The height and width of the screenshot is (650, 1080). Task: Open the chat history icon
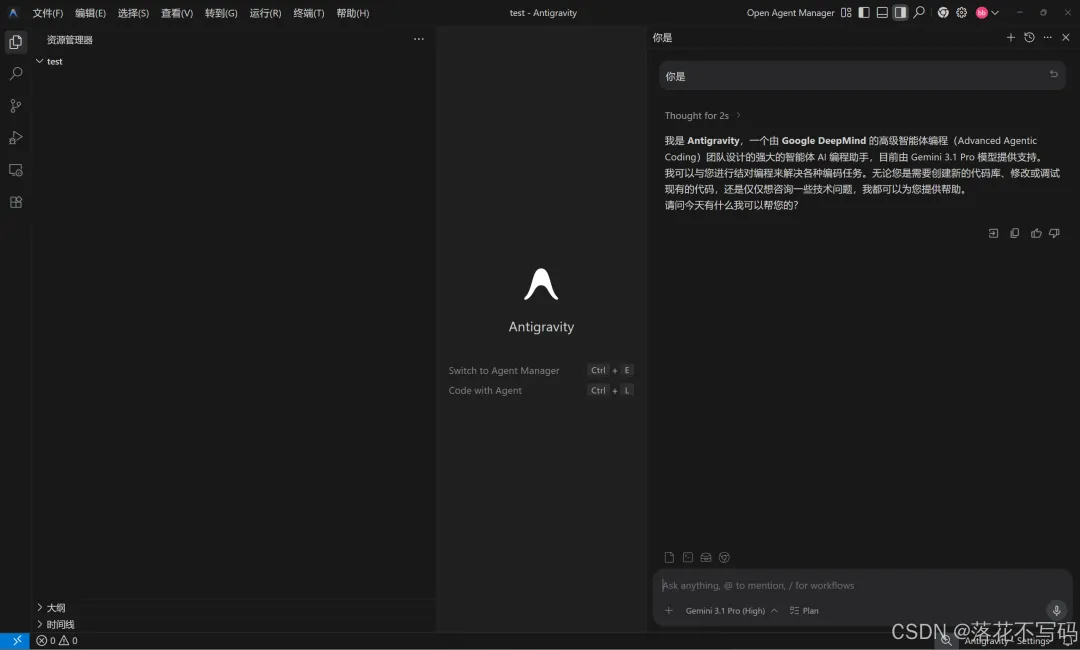[x=1029, y=37]
